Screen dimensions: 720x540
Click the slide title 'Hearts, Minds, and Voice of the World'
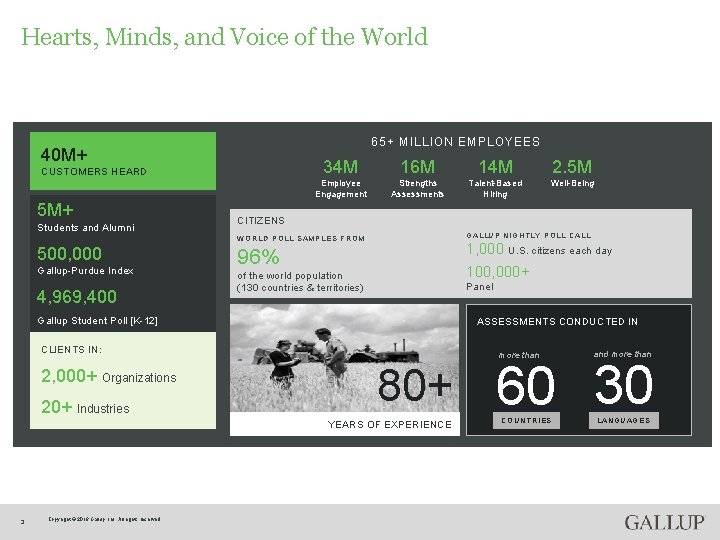(x=225, y=38)
